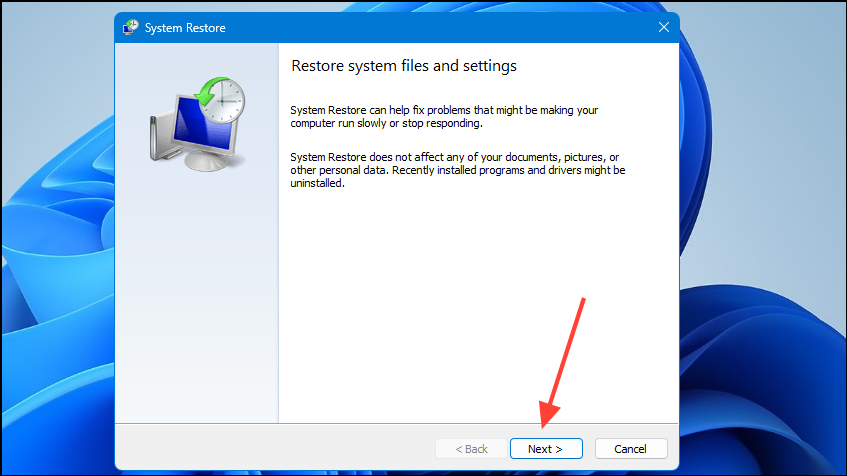Click the Next > button
The height and width of the screenshot is (476, 847).
[546, 448]
